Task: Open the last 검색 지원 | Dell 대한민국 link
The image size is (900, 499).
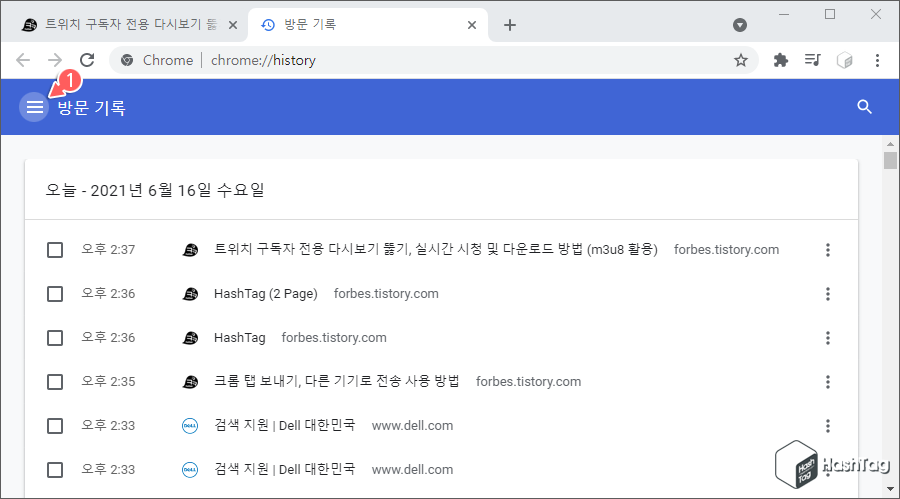Action: pyautogui.click(x=285, y=469)
